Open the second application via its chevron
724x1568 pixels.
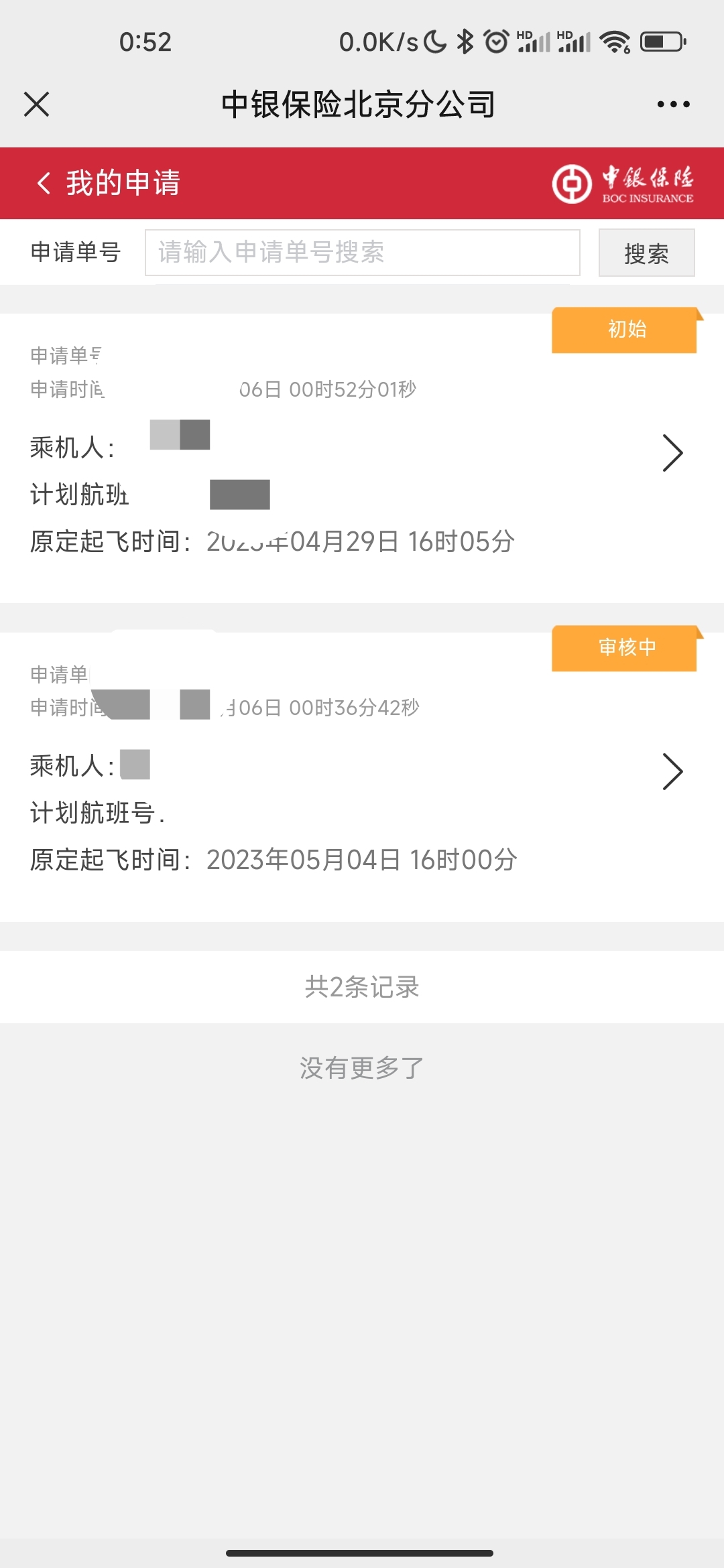(672, 771)
